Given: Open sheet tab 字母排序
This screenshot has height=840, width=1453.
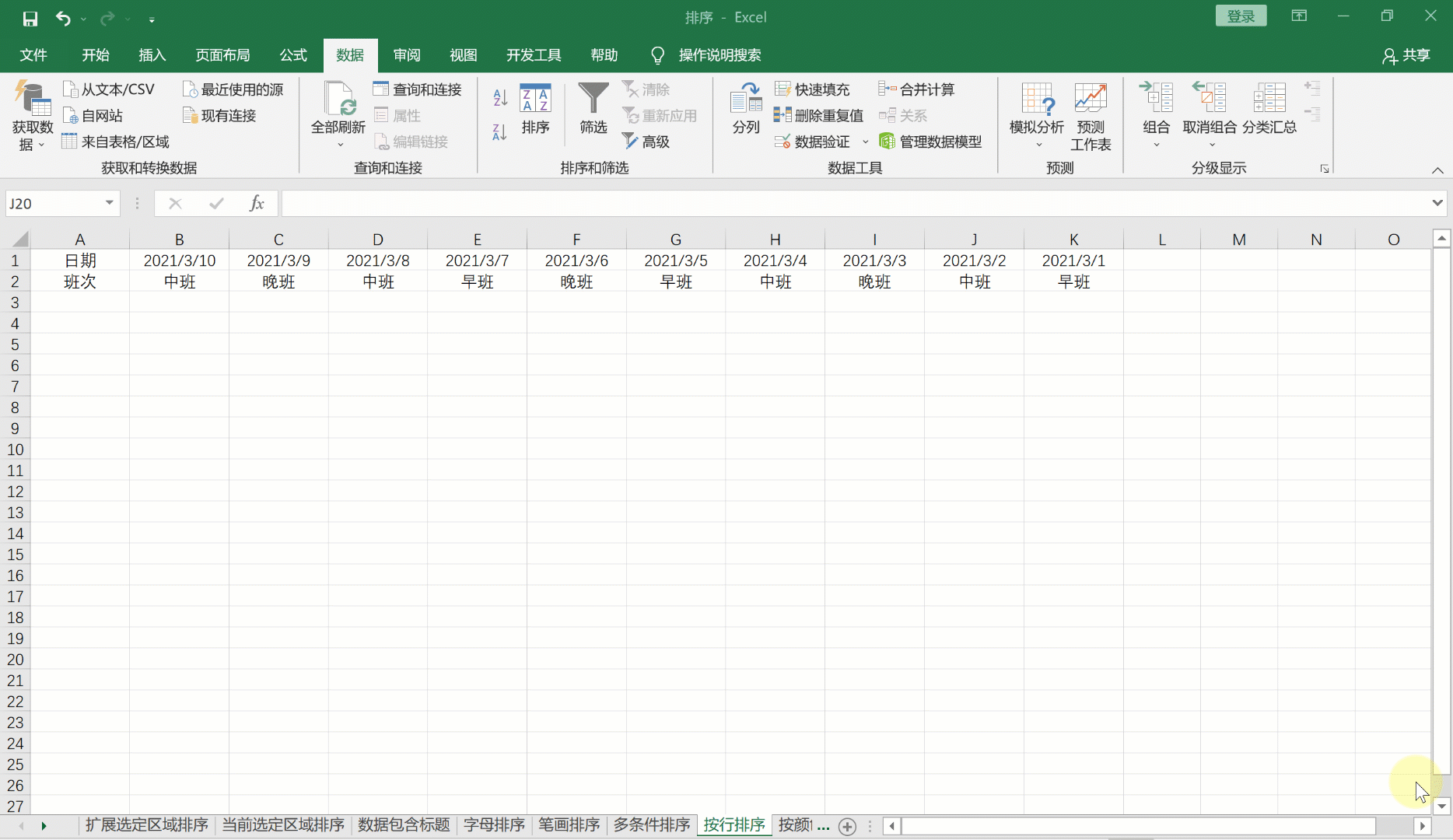Looking at the screenshot, I should coord(494,825).
